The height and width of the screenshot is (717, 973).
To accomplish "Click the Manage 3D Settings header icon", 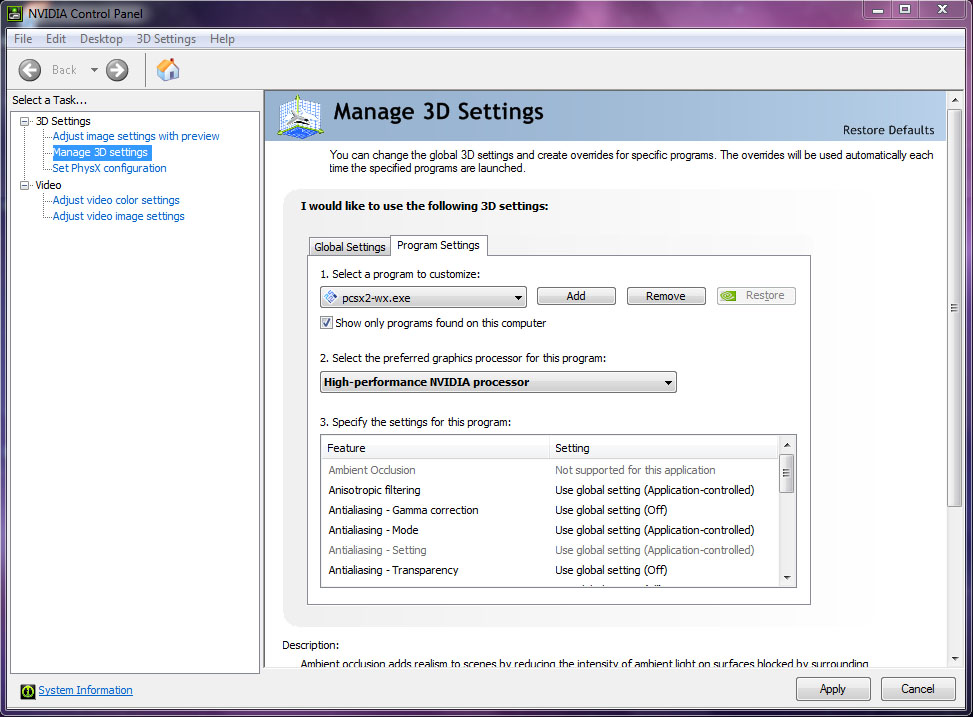I will tap(300, 116).
